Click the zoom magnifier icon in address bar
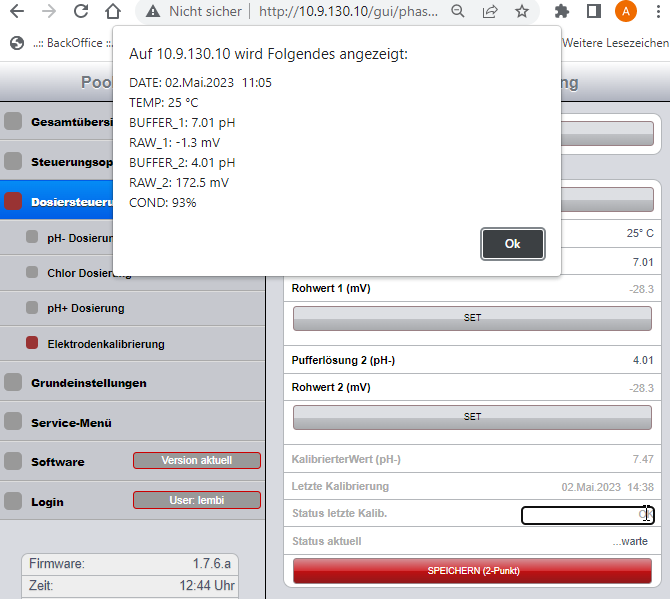 (458, 12)
